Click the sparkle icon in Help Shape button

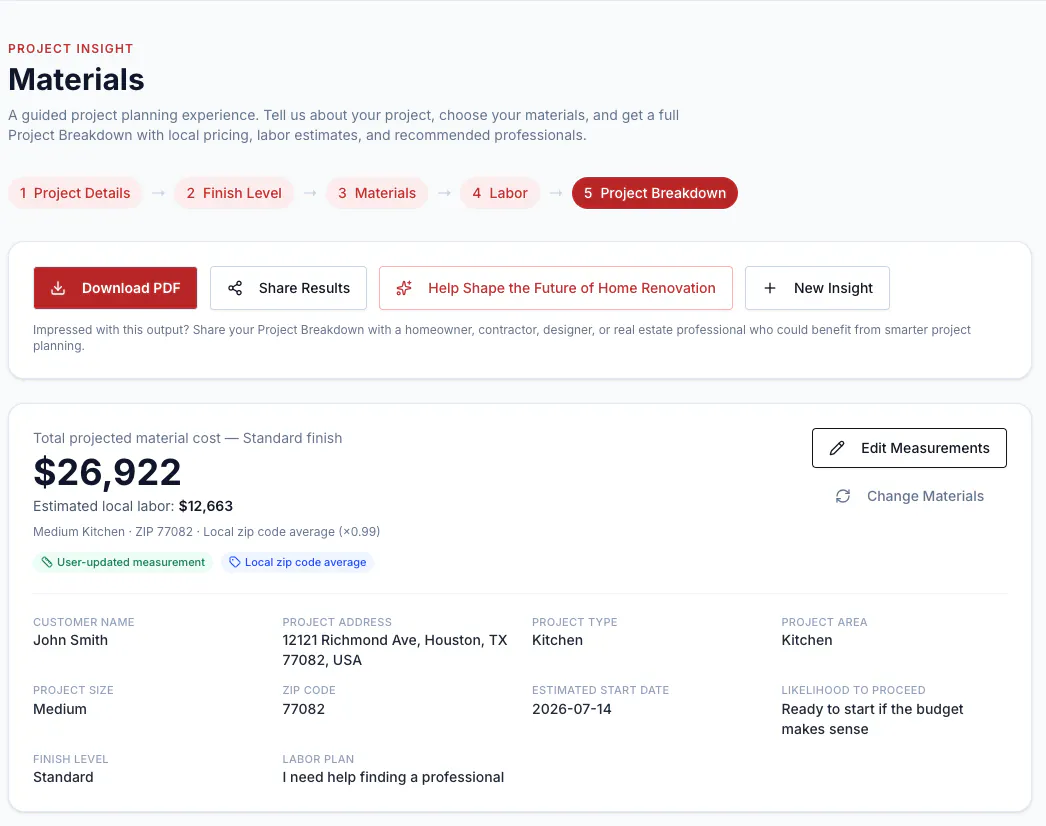404,288
